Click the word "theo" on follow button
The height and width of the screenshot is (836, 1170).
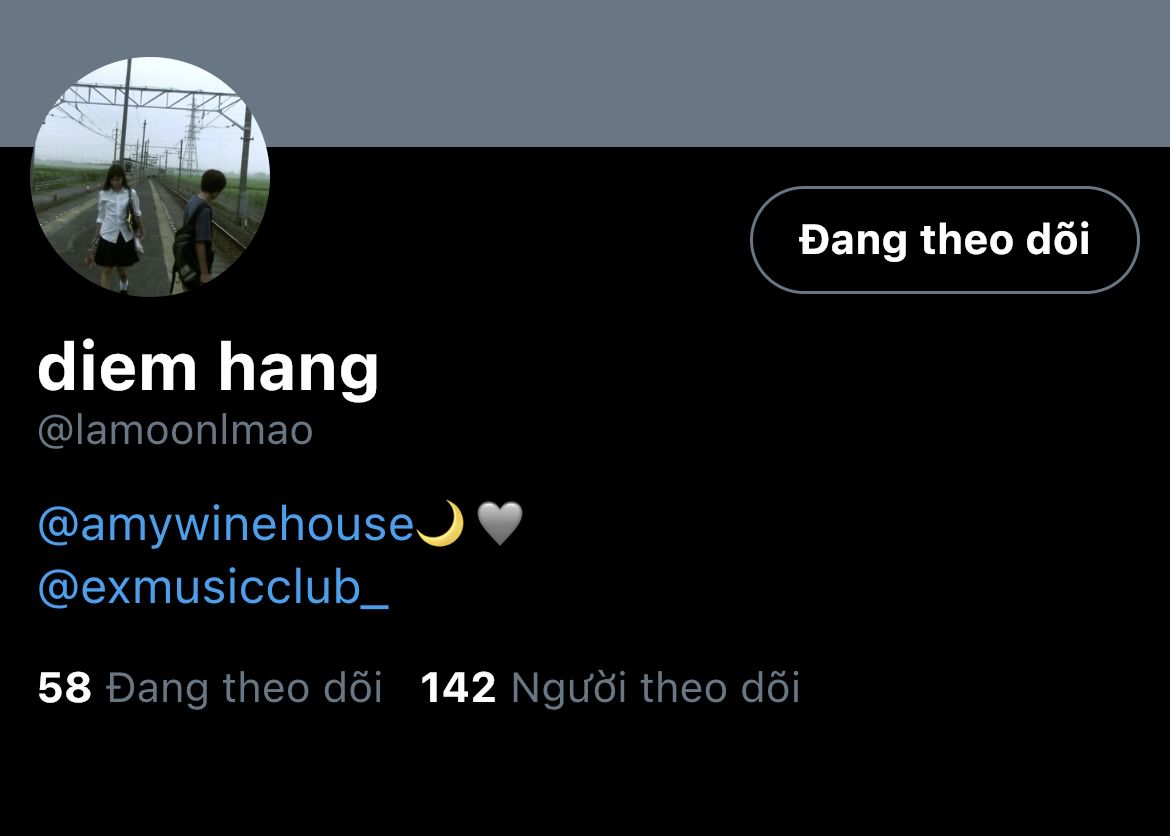coord(966,240)
